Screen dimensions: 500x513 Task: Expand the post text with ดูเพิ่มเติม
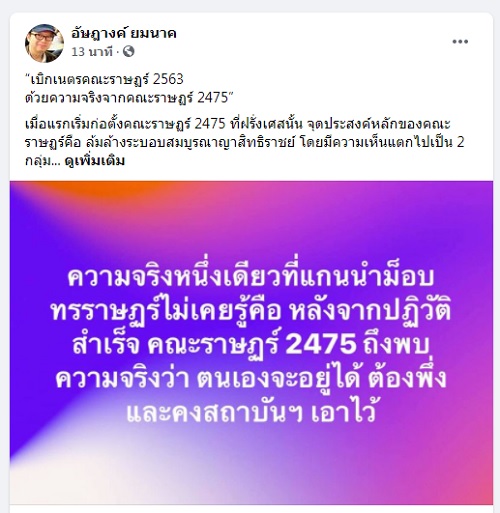(95, 161)
